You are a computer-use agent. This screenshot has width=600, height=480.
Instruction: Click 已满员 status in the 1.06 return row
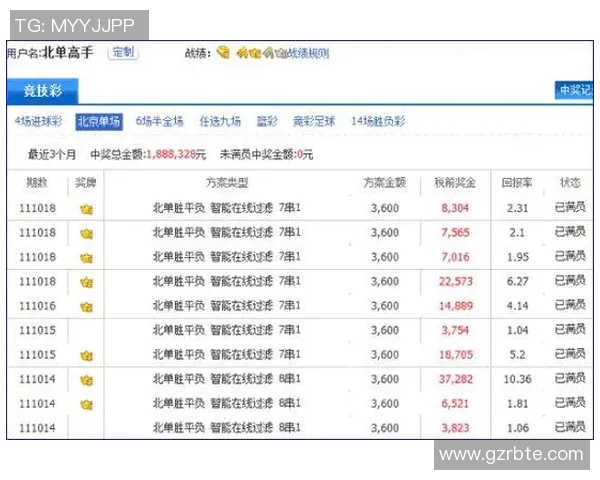(x=570, y=427)
